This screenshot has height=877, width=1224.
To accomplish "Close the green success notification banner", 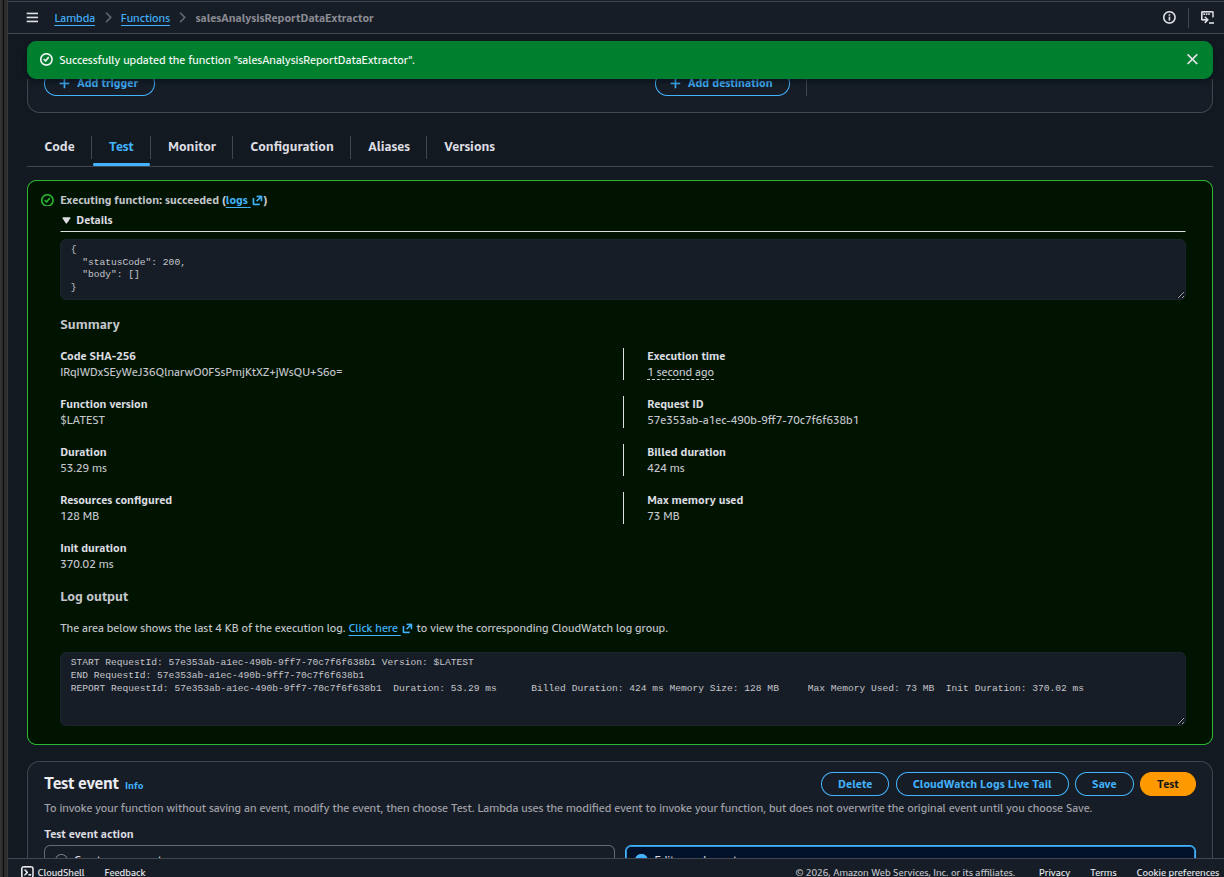I will tap(1192, 60).
